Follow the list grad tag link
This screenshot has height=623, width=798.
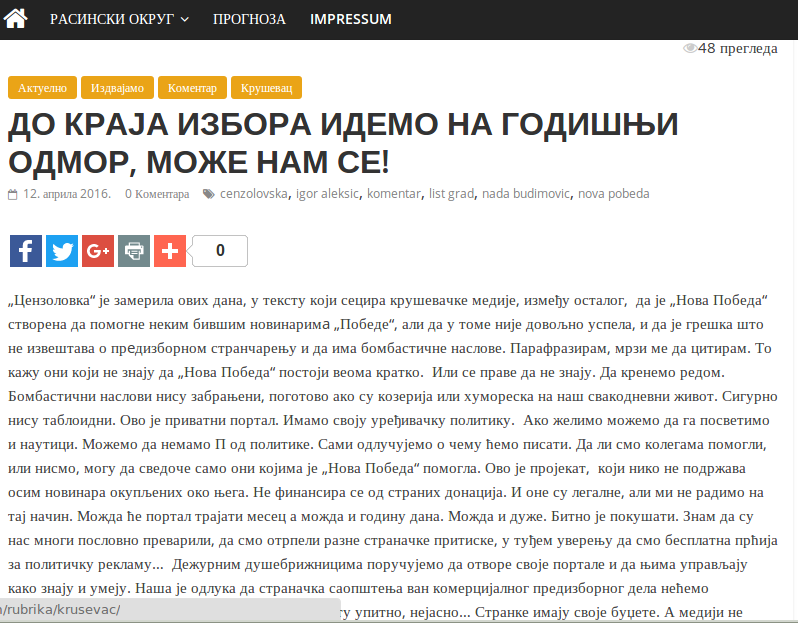click(x=451, y=194)
